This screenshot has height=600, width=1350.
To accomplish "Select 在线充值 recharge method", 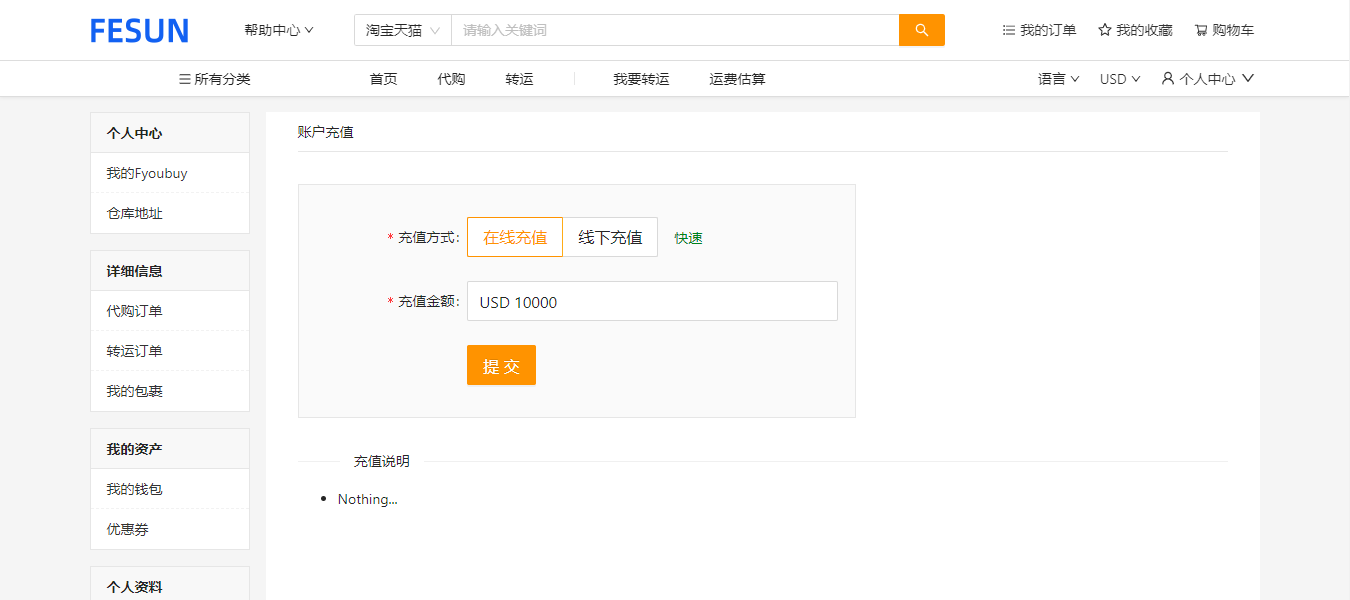I will pos(514,237).
